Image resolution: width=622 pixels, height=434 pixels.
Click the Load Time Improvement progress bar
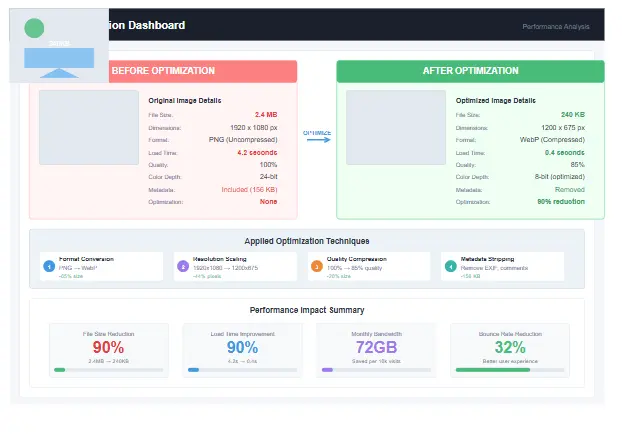click(241, 369)
